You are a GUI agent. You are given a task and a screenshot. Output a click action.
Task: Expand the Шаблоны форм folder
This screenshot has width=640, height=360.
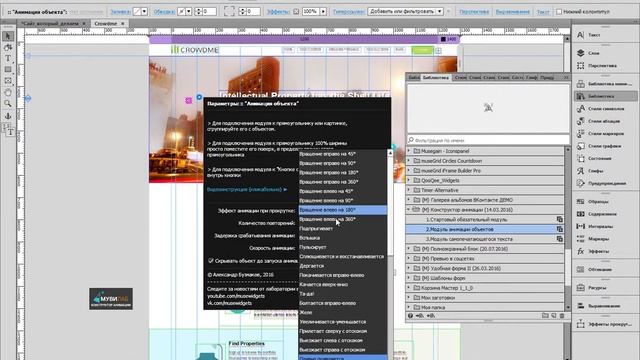point(409,278)
